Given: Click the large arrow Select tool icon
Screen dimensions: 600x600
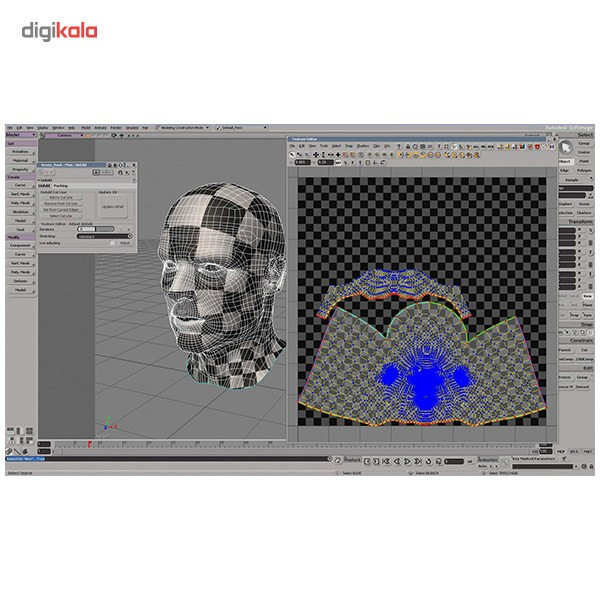Looking at the screenshot, I should (x=566, y=148).
